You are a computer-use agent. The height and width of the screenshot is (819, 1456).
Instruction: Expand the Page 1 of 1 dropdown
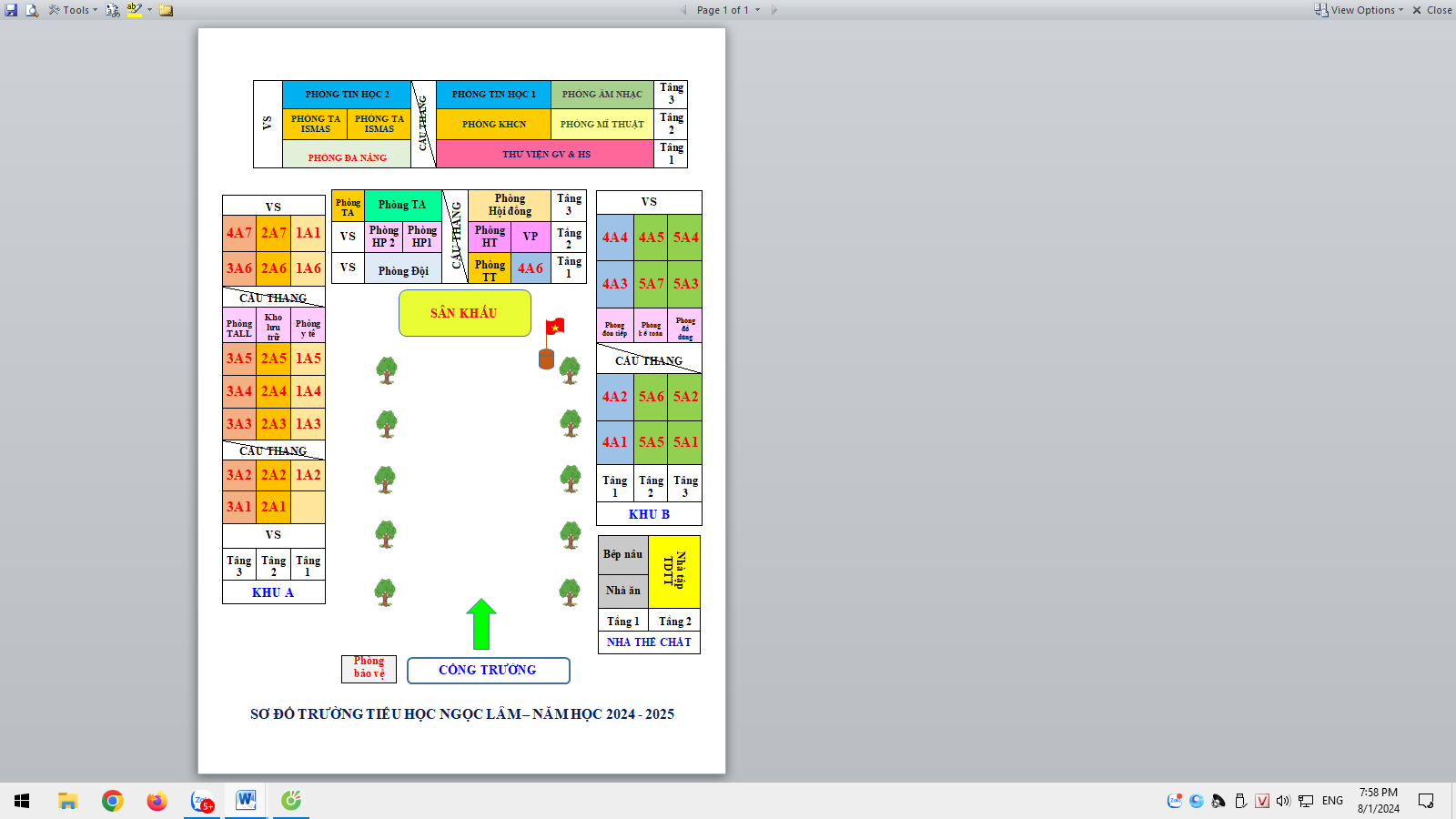(x=757, y=10)
